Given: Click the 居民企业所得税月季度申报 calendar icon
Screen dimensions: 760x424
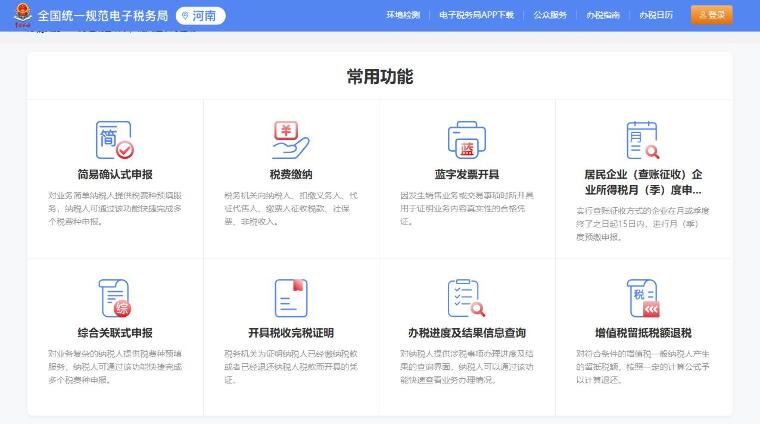Looking at the screenshot, I should click(x=642, y=140).
